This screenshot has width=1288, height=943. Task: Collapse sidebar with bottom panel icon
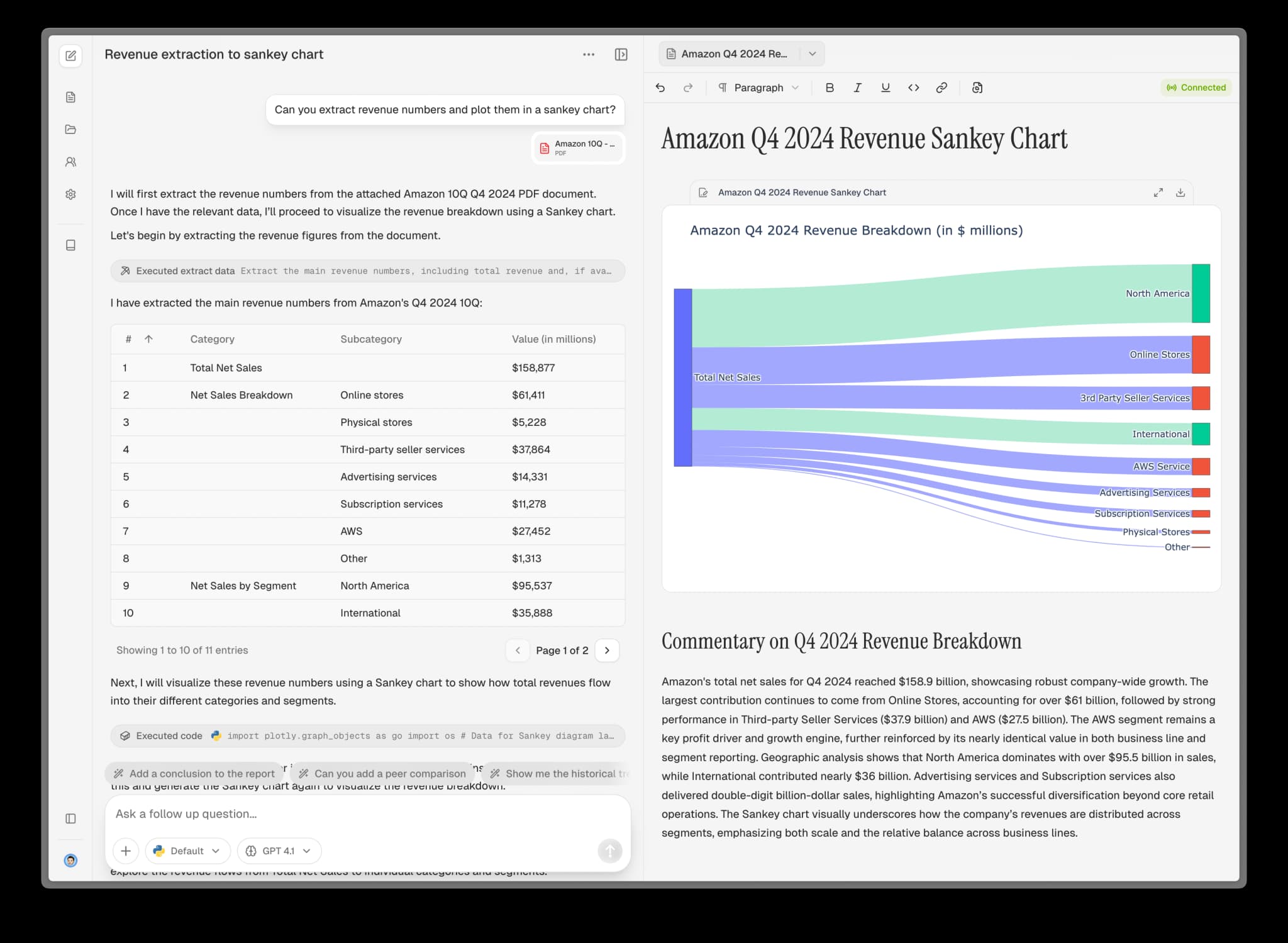click(70, 818)
